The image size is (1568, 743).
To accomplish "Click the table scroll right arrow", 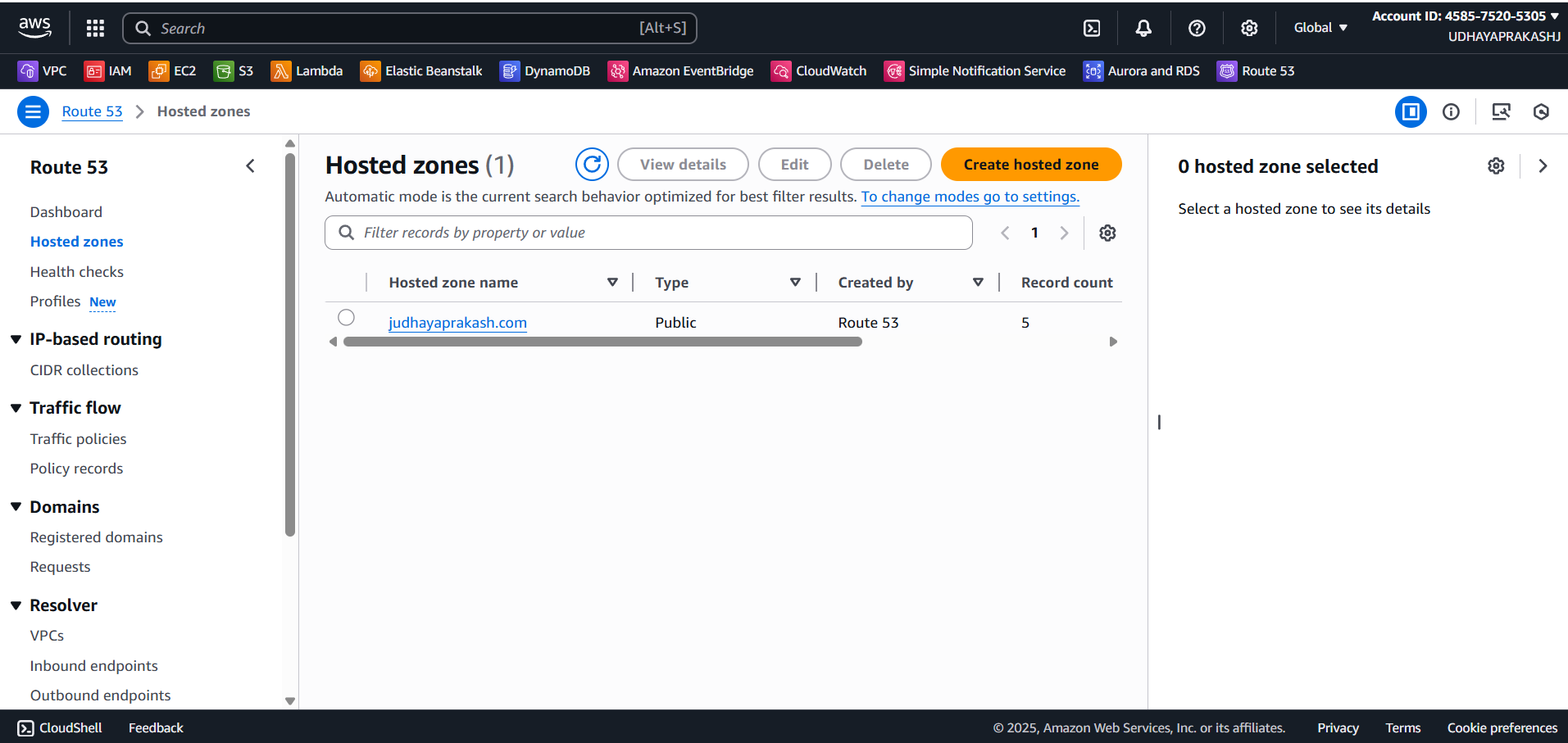I will (1113, 342).
